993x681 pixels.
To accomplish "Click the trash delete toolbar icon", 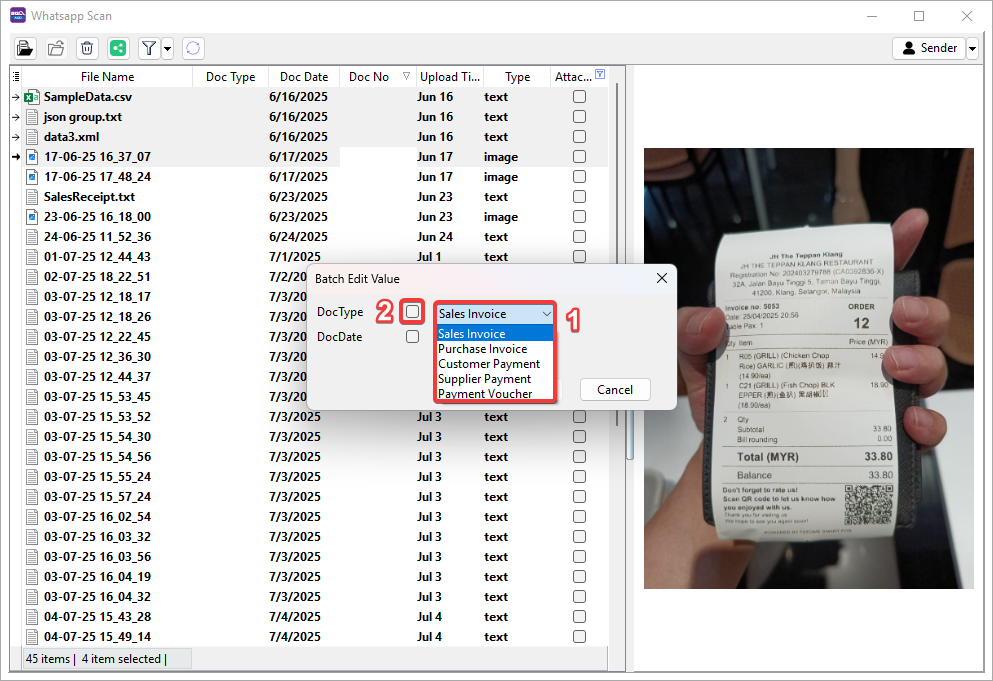I will 87,48.
